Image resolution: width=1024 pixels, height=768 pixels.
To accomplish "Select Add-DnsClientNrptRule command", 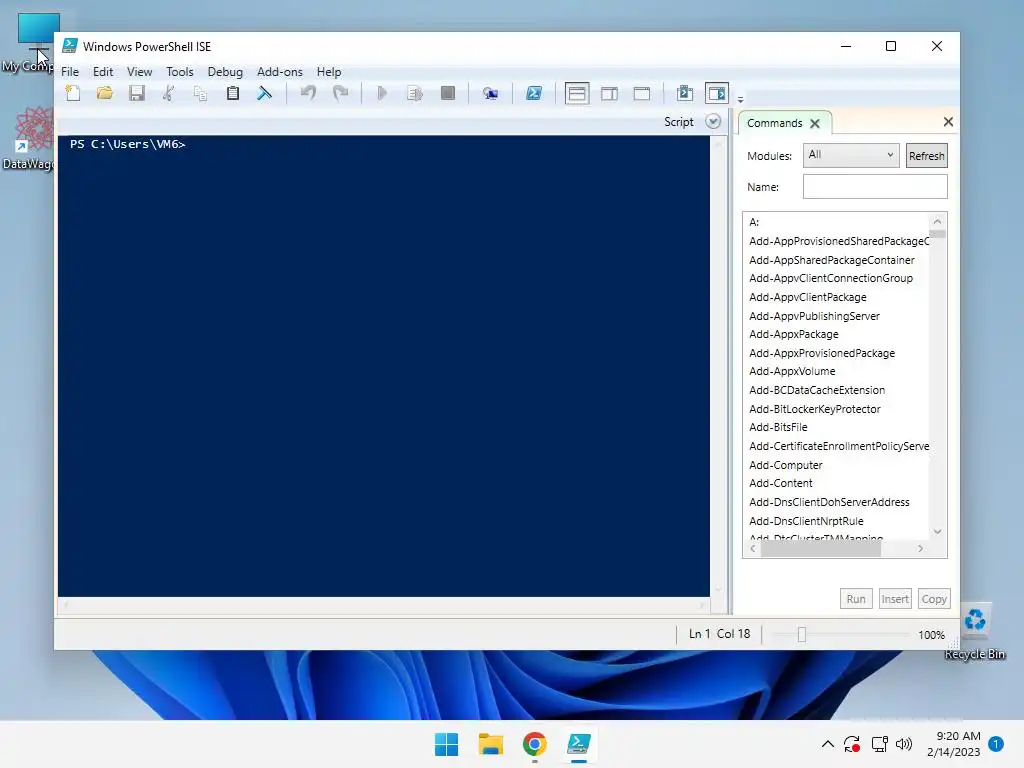I will (x=806, y=521).
